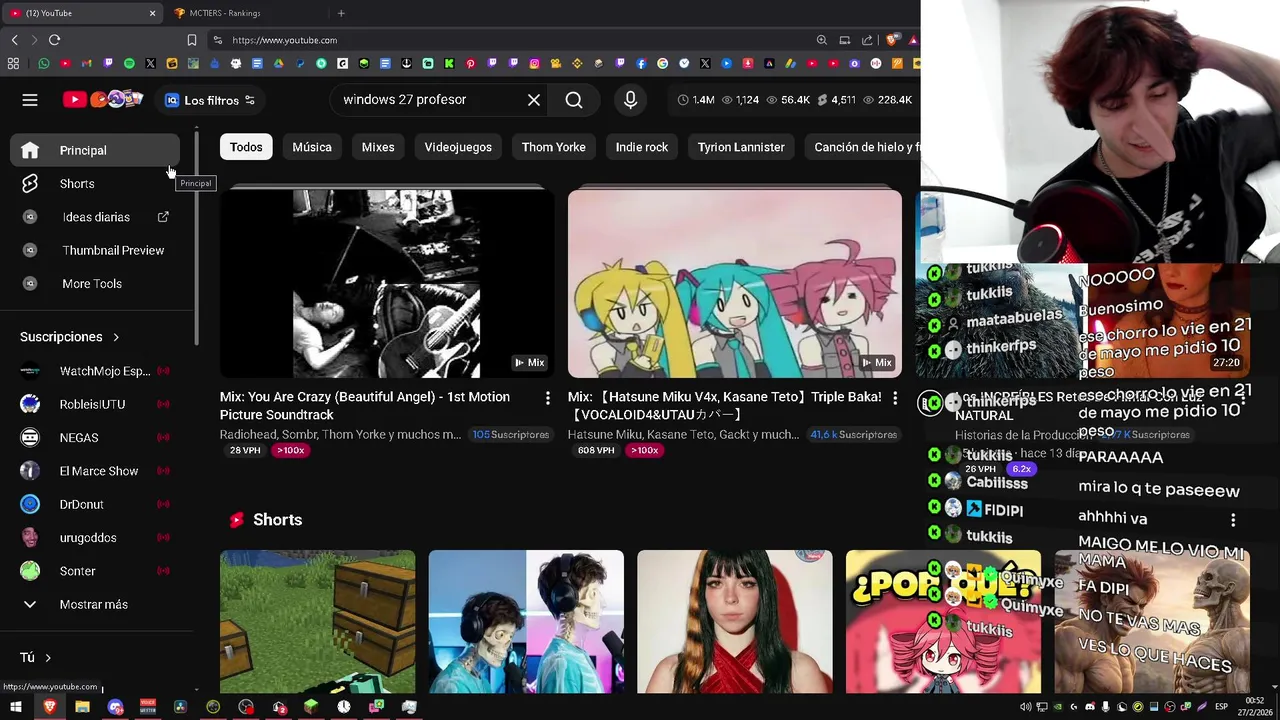Open the Sonter channel
Screen dimensions: 1280x720
95,571
